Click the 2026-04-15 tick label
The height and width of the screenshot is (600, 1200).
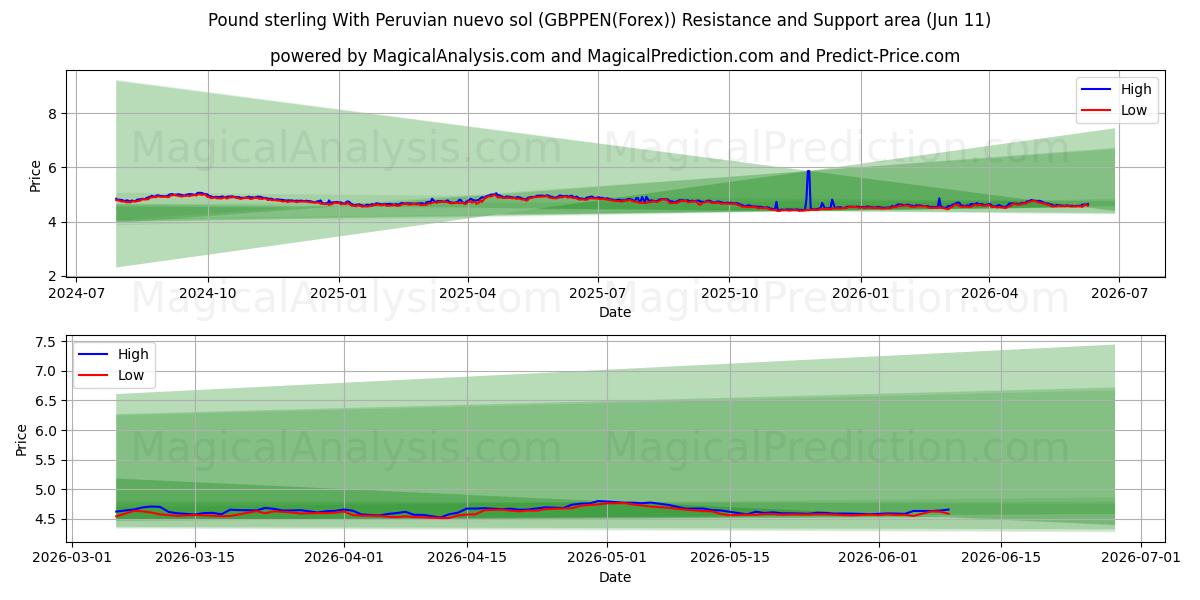[x=466, y=558]
